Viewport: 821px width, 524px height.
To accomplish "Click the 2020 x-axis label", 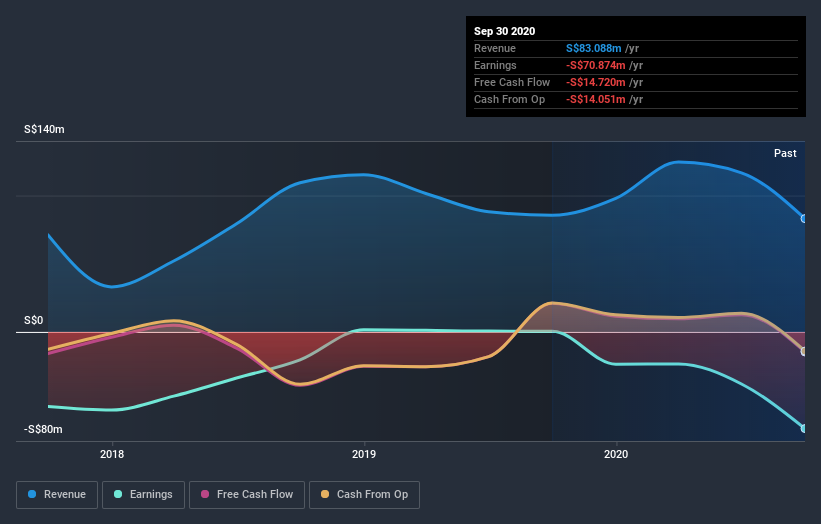I will click(x=616, y=454).
